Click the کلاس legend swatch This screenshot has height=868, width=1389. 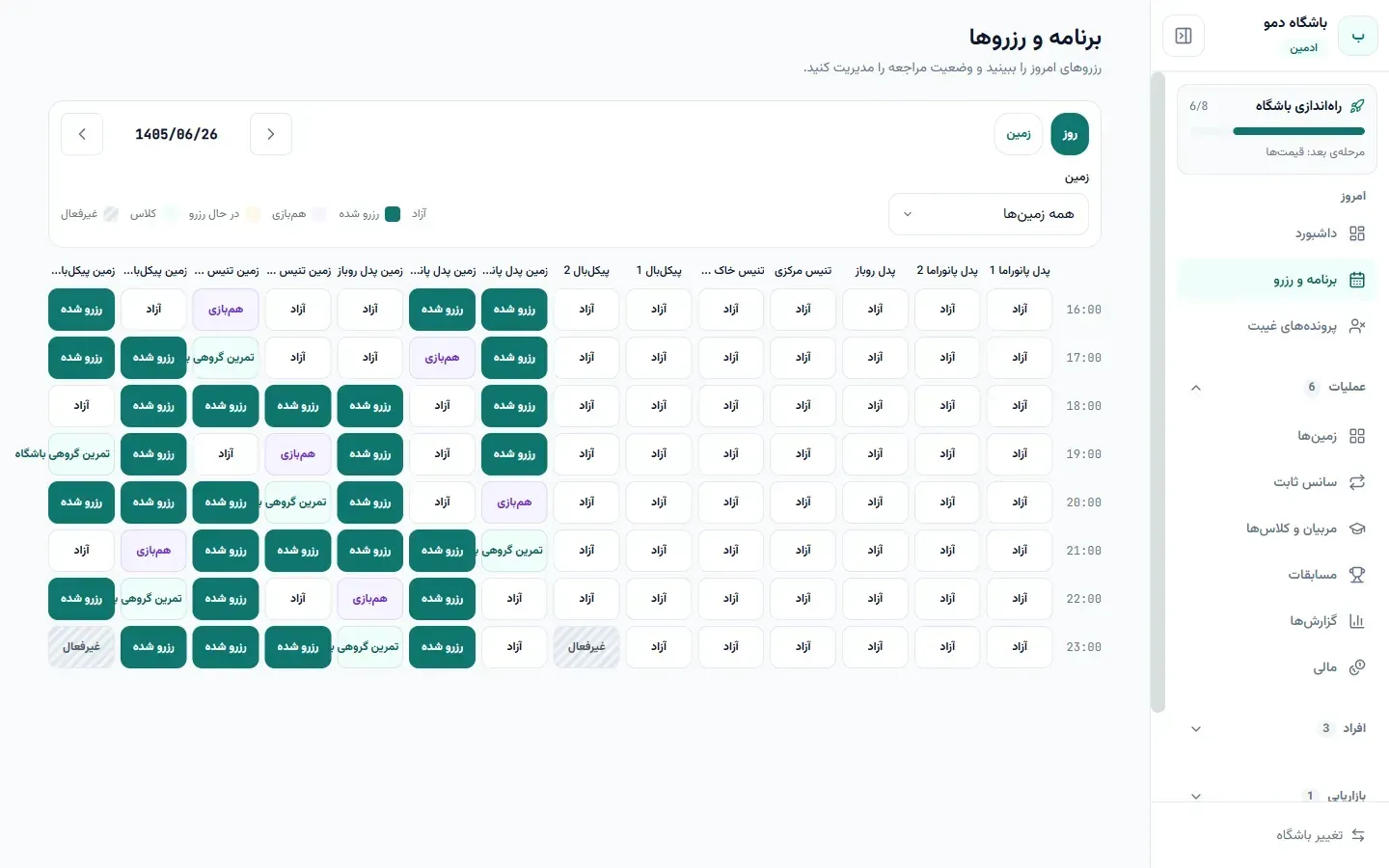170,214
